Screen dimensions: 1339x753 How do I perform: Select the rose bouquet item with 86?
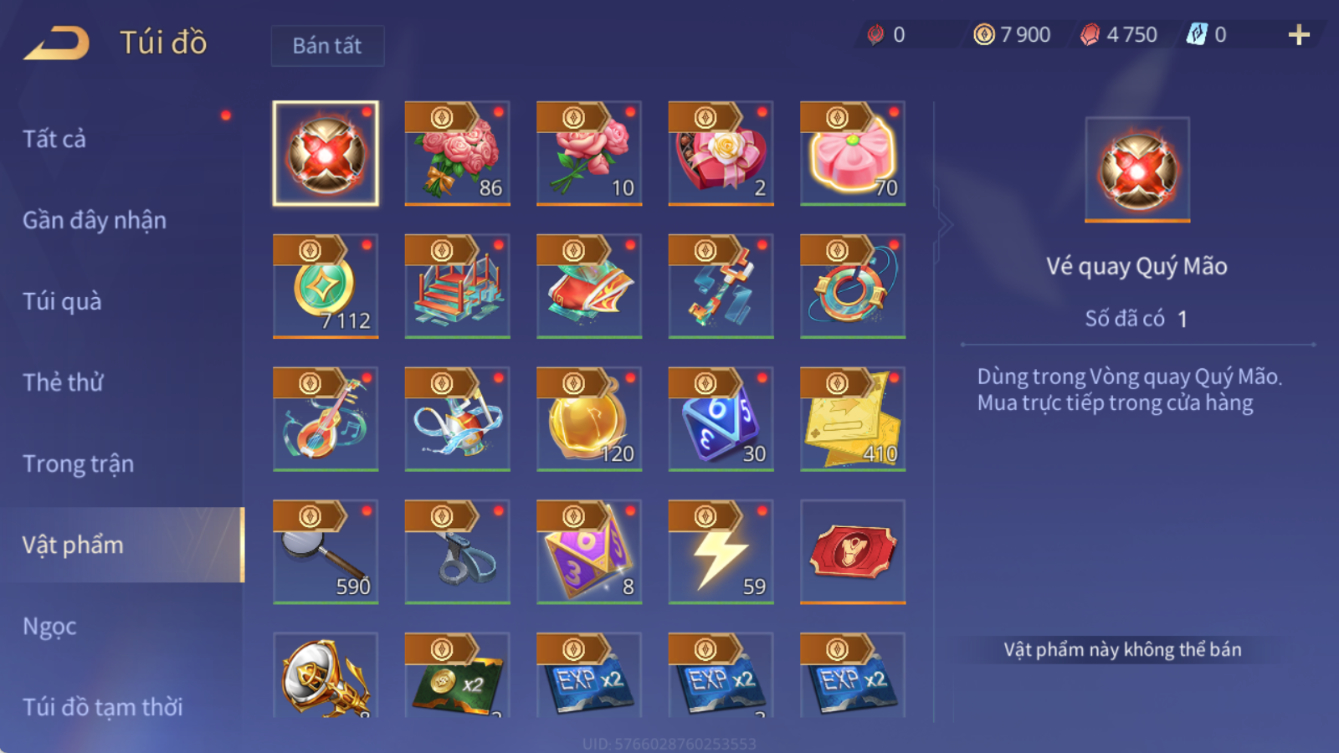[x=457, y=153]
